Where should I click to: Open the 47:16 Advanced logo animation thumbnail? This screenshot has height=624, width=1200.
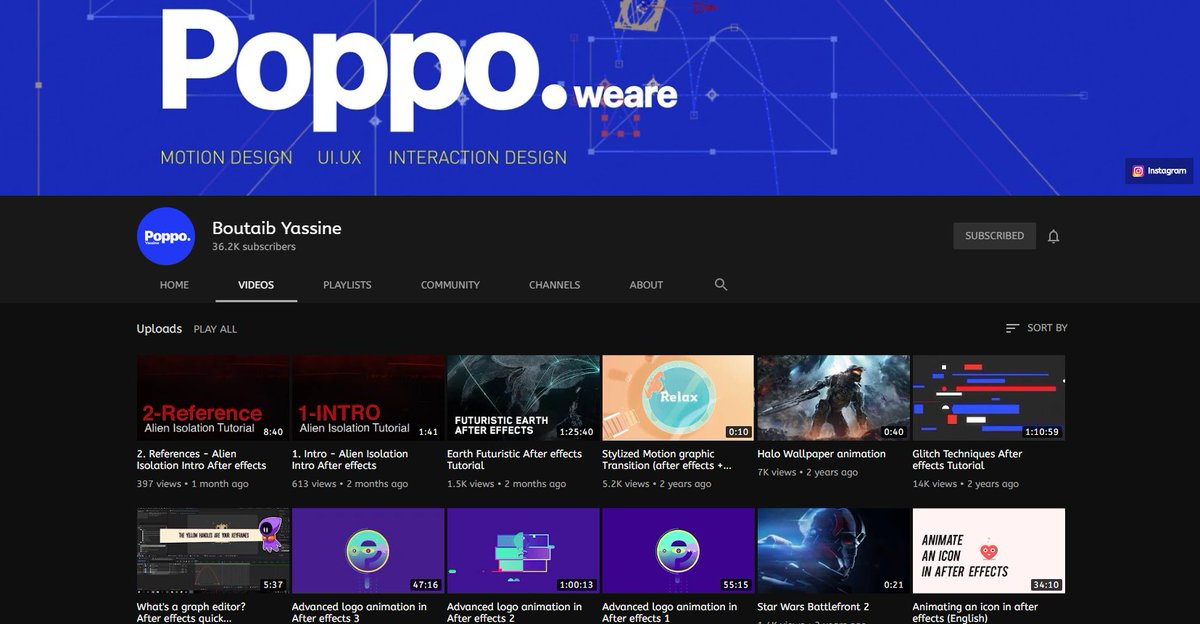(368, 551)
